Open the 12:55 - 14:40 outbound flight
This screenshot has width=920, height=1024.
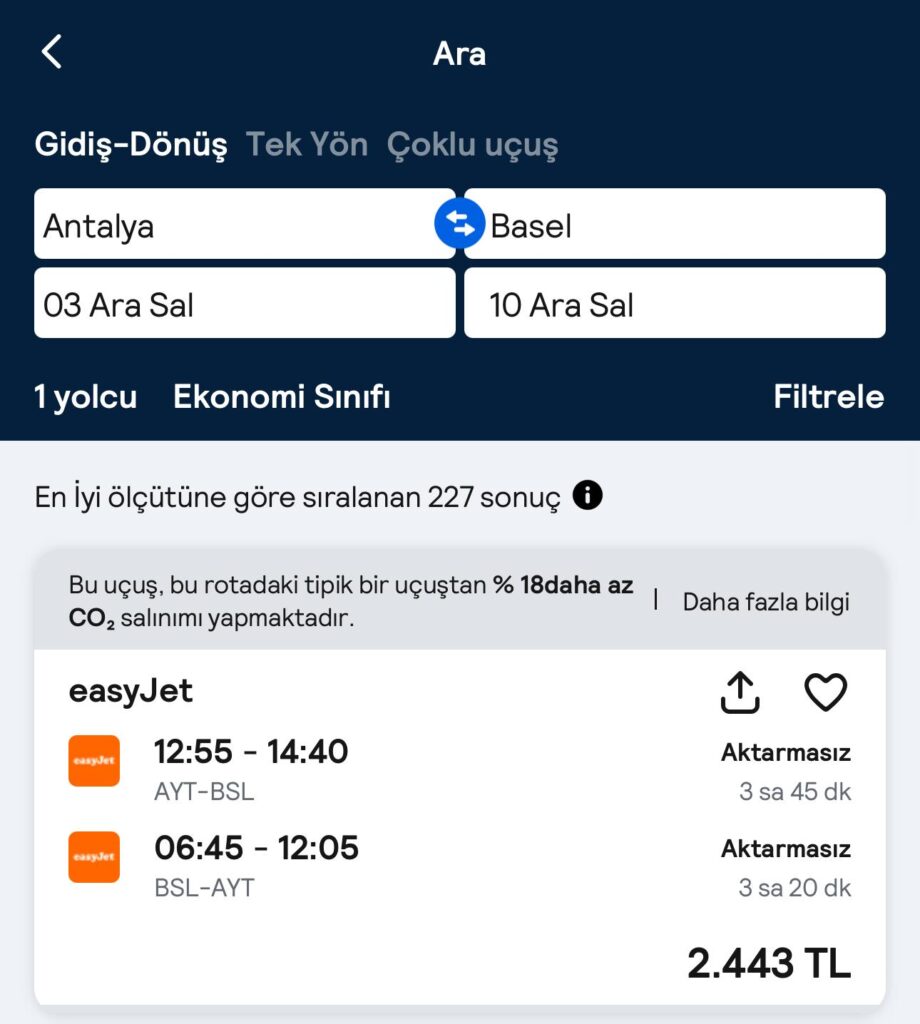[x=251, y=751]
